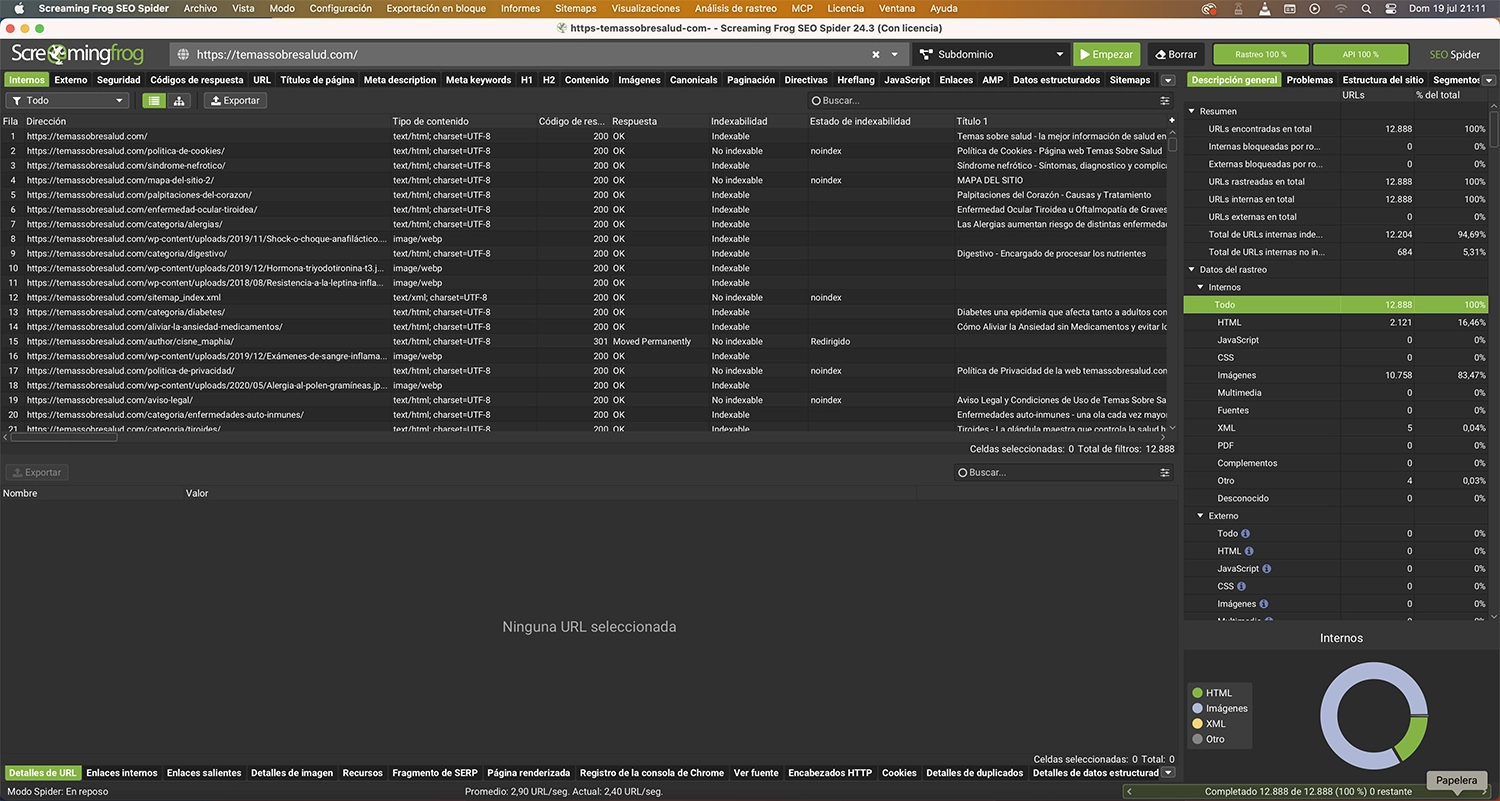Viewport: 1500px width, 801px height.
Task: Open Configuración menu
Action: click(341, 8)
